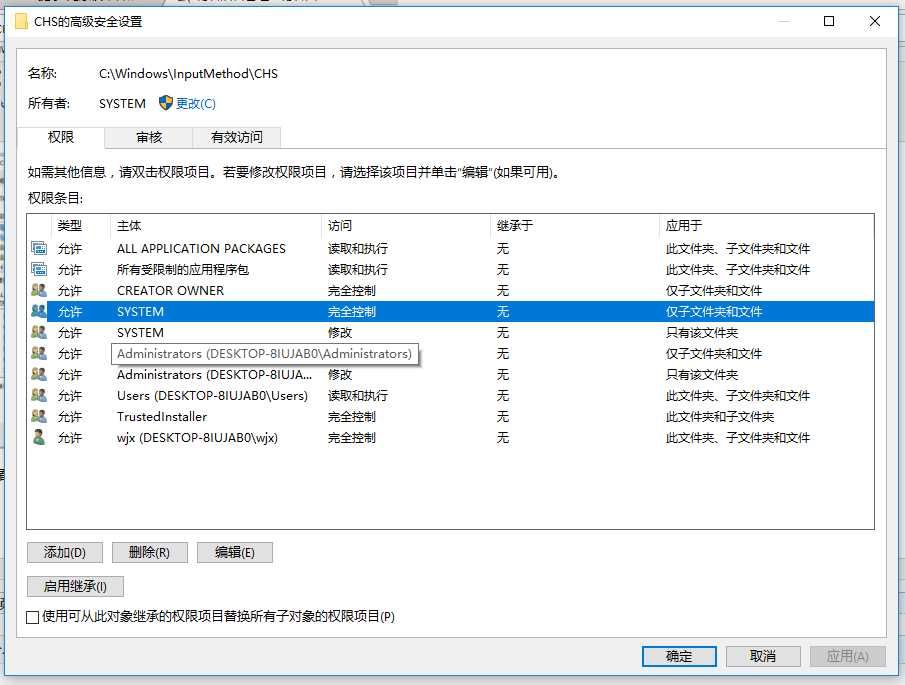Select the TrustedInstaller entry

point(450,417)
